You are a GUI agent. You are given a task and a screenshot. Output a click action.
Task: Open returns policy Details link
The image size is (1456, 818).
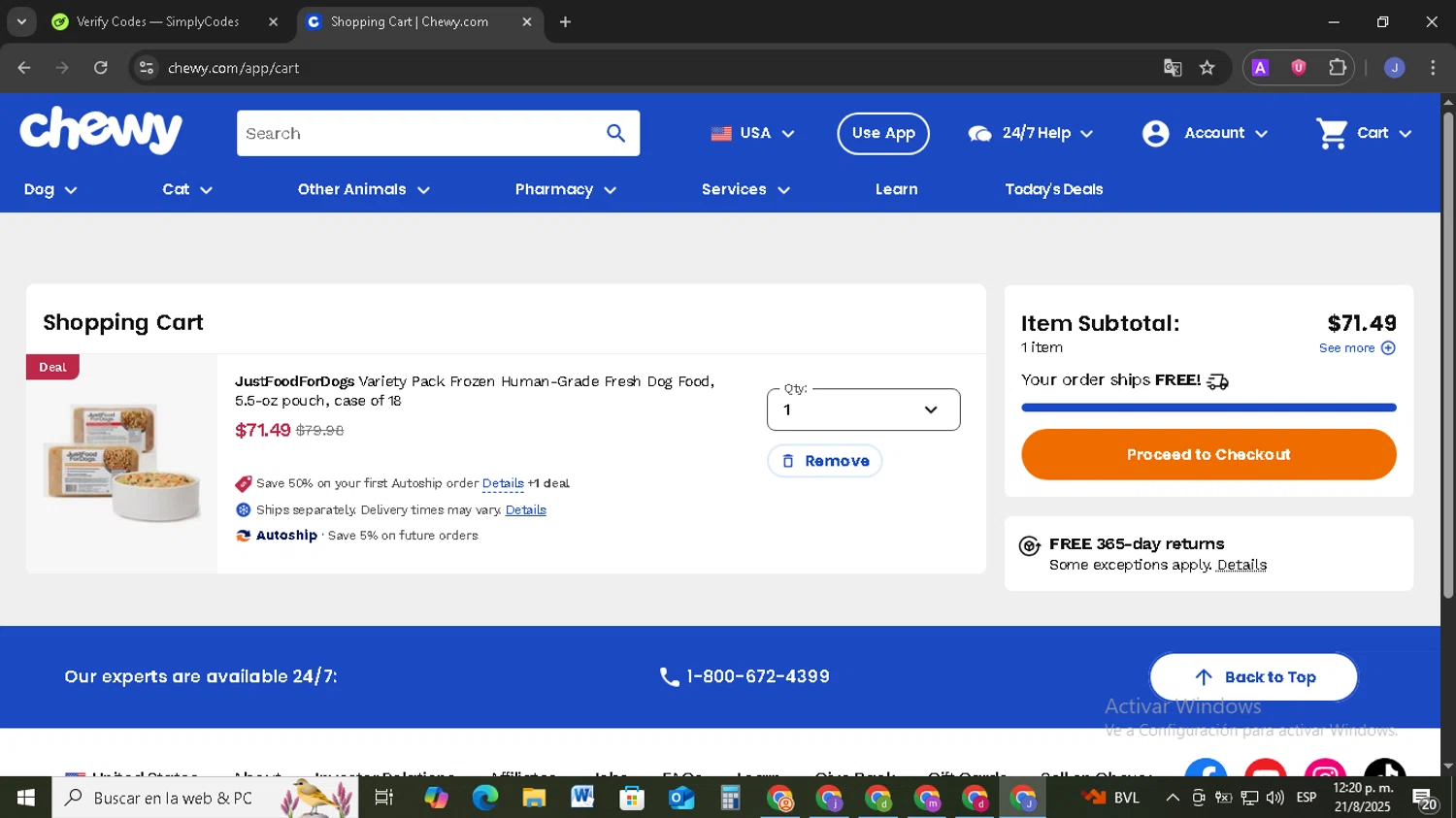coord(1241,565)
